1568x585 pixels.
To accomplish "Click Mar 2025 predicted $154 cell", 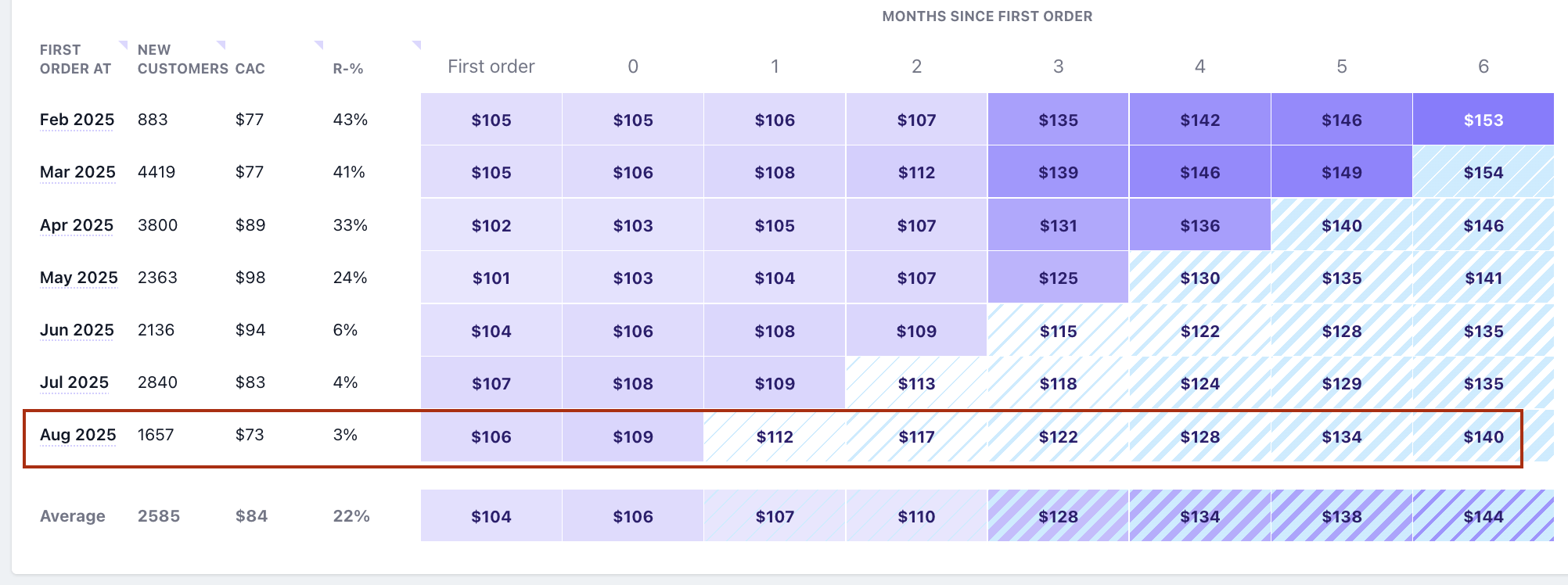I will 1483,172.
